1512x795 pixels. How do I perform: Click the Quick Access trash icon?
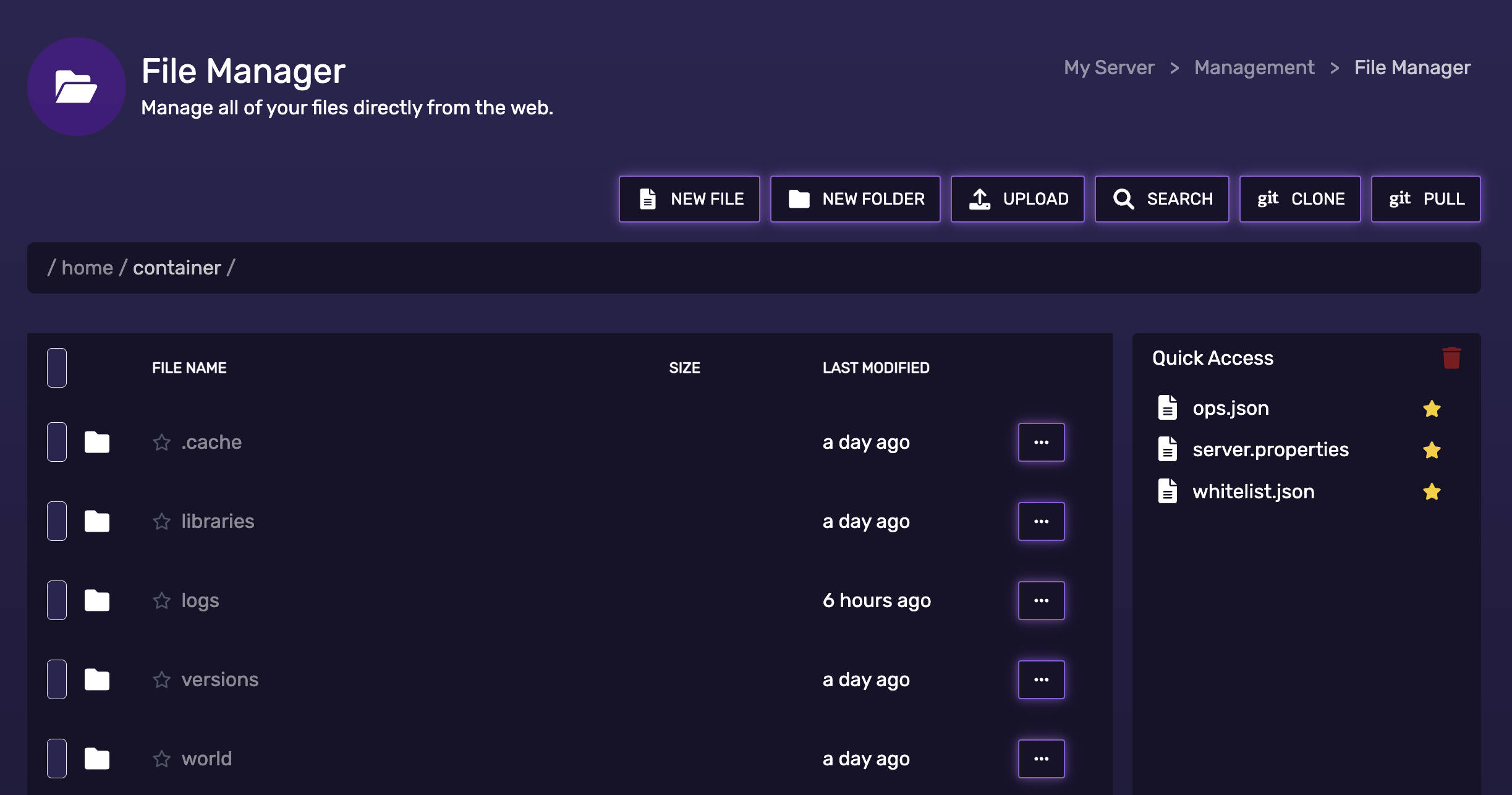pos(1451,357)
